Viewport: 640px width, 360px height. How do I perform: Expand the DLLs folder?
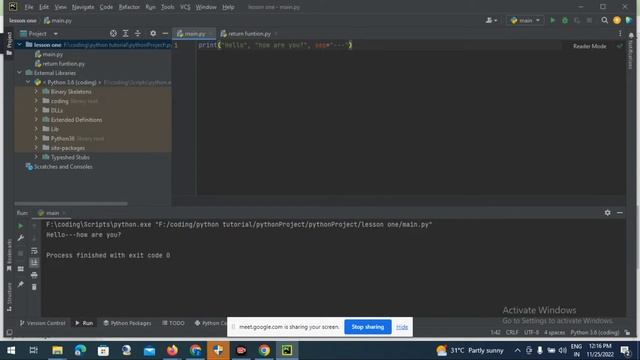pos(36,110)
